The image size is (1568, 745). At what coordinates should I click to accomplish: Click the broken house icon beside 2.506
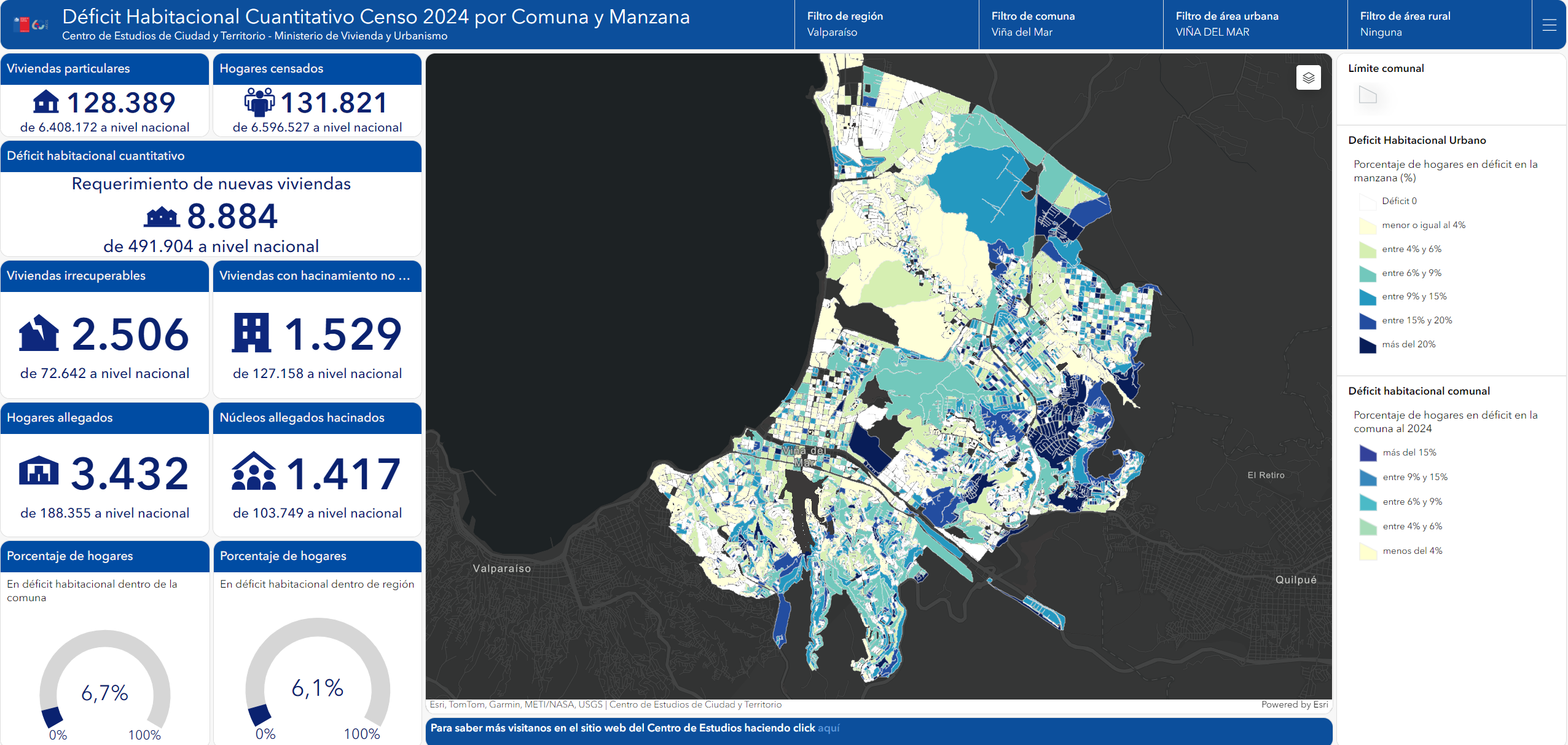39,333
